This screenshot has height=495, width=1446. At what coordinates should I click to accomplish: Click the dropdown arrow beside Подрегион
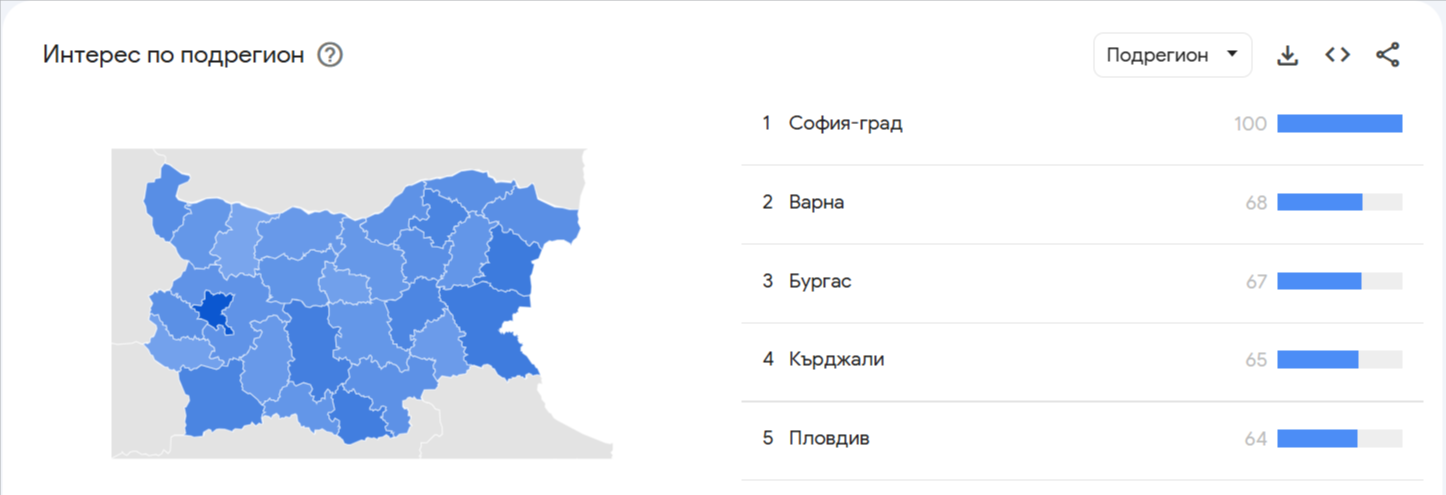(1232, 54)
